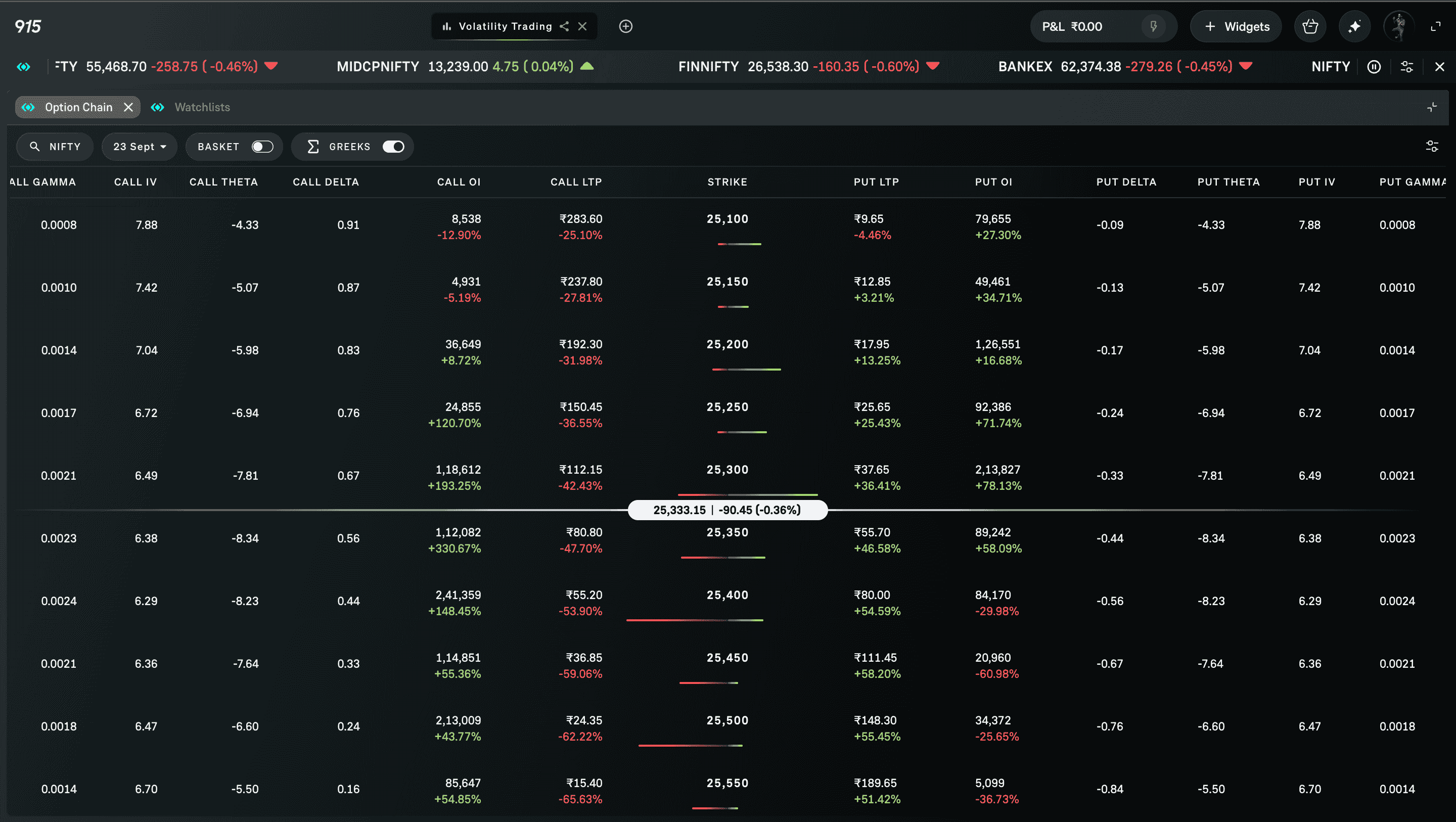Open option chain column settings icon
This screenshot has width=1456, height=822.
coord(1432,147)
